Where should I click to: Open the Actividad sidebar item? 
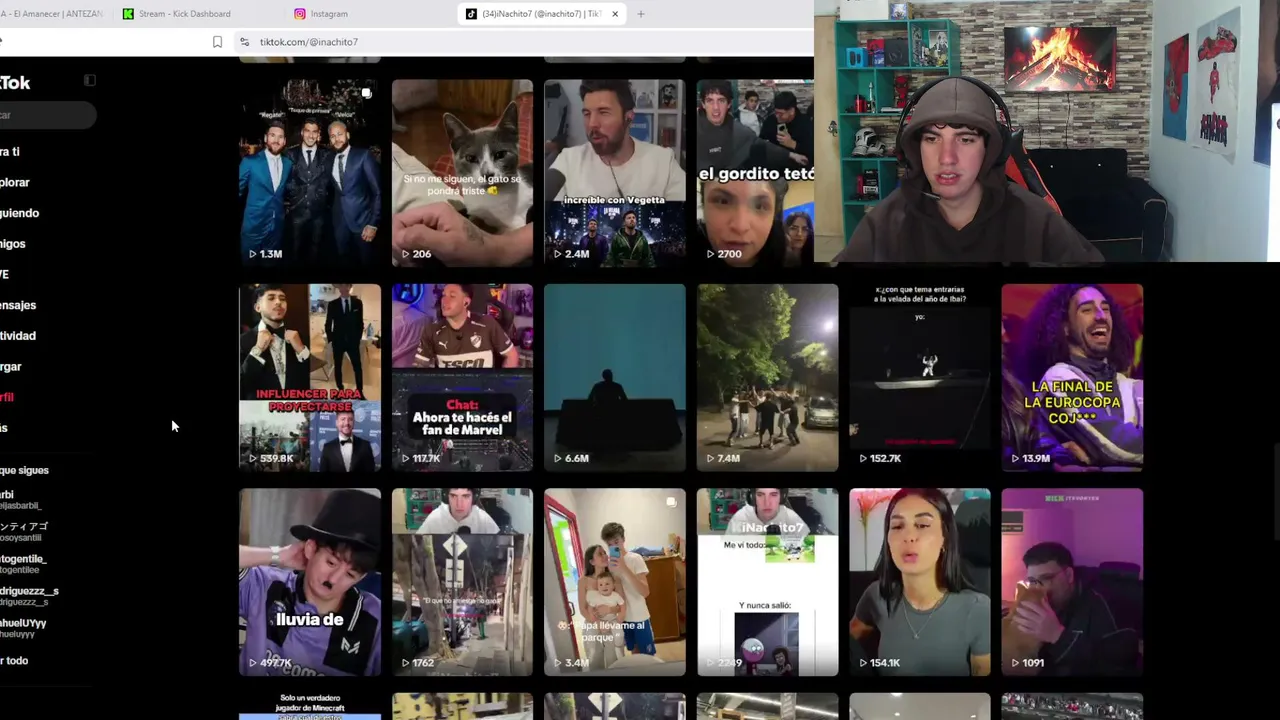click(18, 336)
